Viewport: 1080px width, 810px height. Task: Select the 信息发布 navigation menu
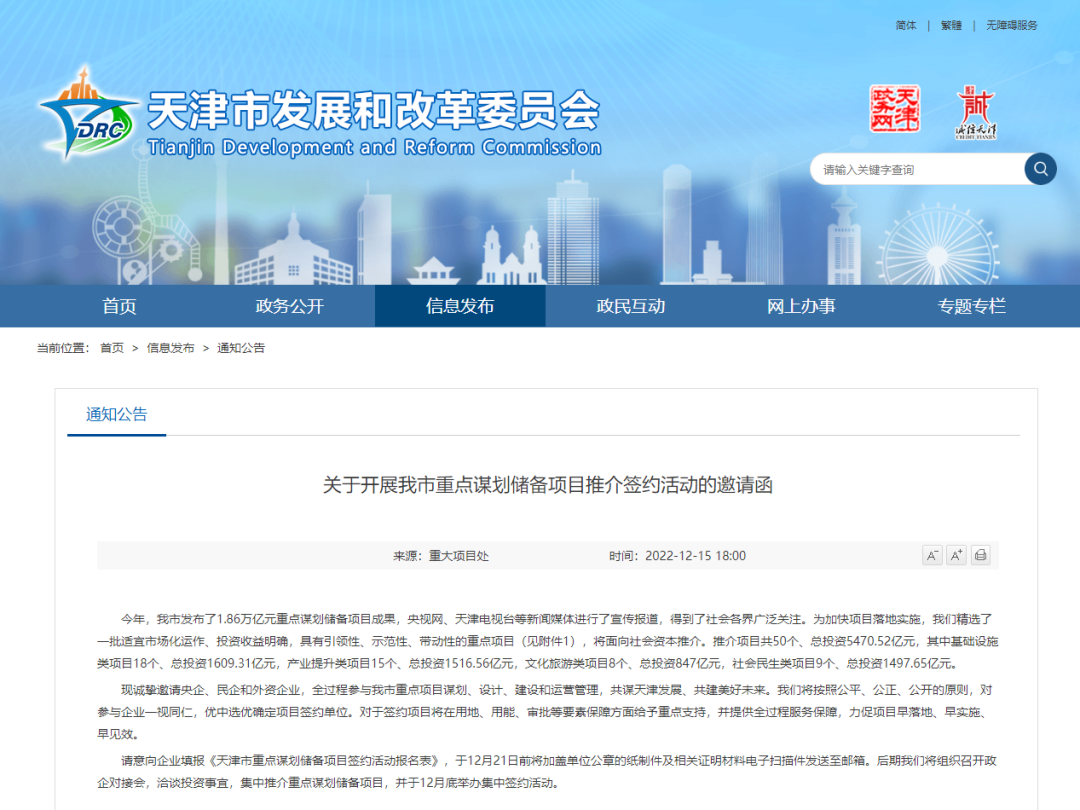click(x=460, y=306)
